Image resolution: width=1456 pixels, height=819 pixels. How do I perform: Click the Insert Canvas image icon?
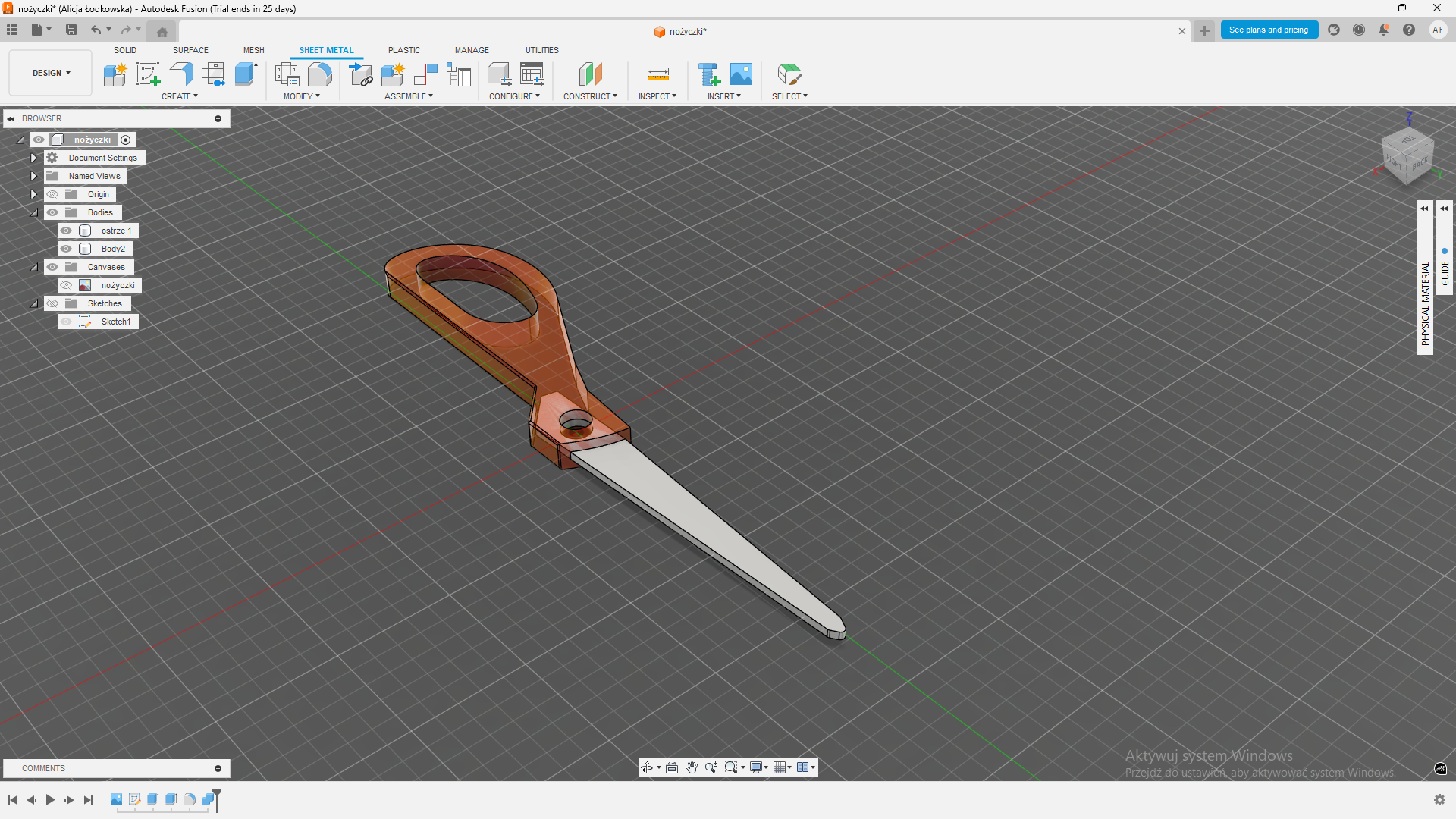click(741, 74)
